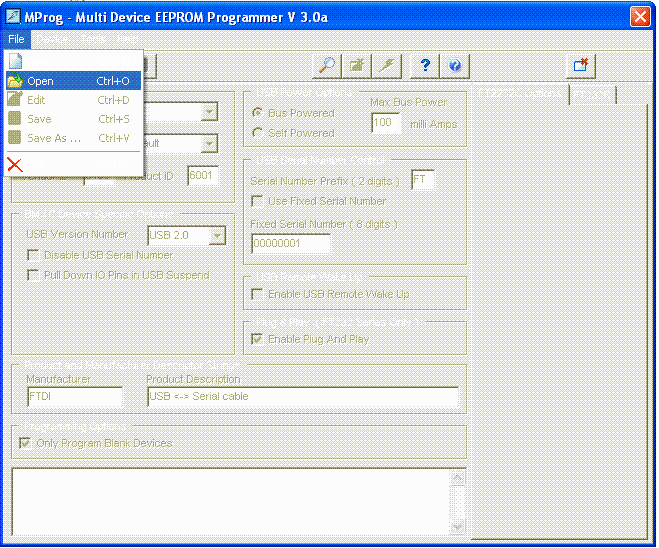Select the Bus Powered radio button
The image size is (659, 548).
click(x=258, y=113)
